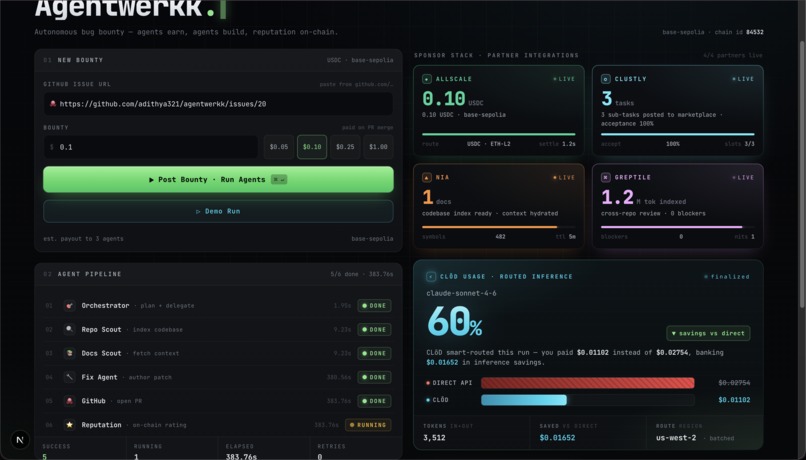806x460 pixels.
Task: Click the $0.01102 CLŌD price
Action: click(734, 400)
